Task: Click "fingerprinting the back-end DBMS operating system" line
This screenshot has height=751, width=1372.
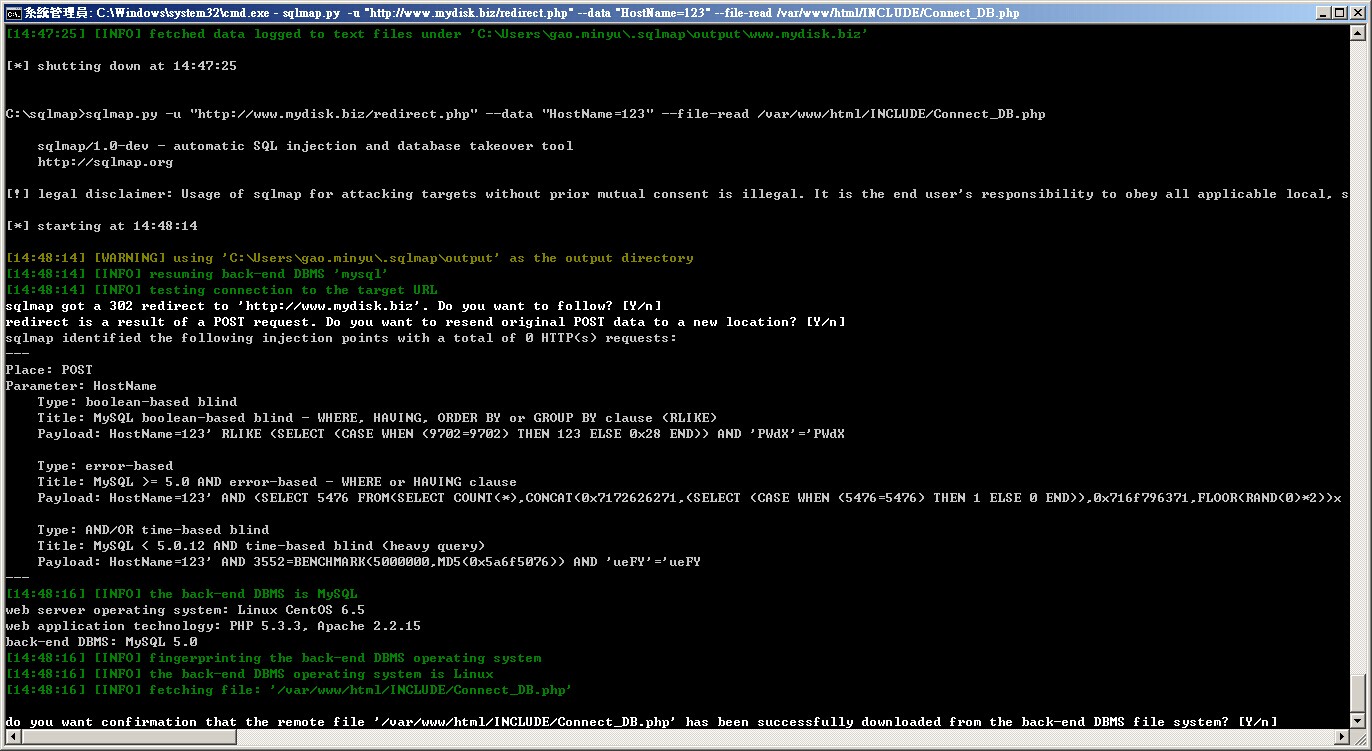Action: click(273, 658)
